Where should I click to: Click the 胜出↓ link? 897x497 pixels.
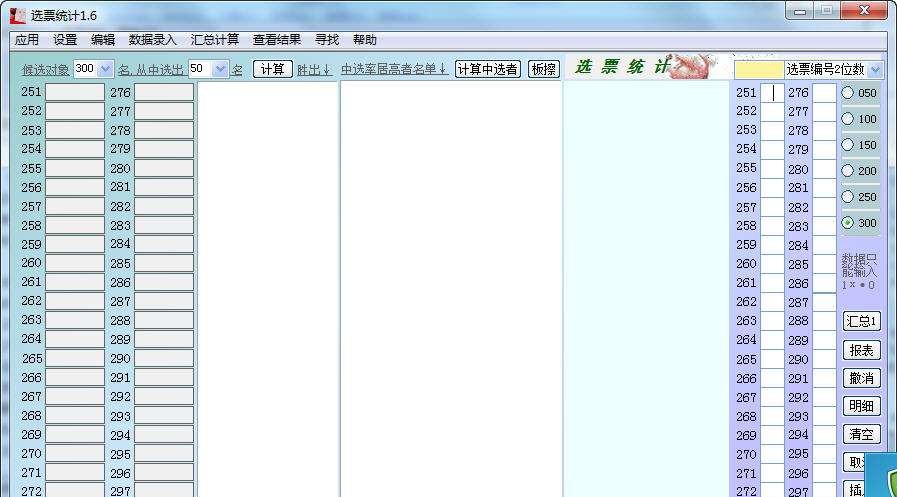[x=314, y=70]
